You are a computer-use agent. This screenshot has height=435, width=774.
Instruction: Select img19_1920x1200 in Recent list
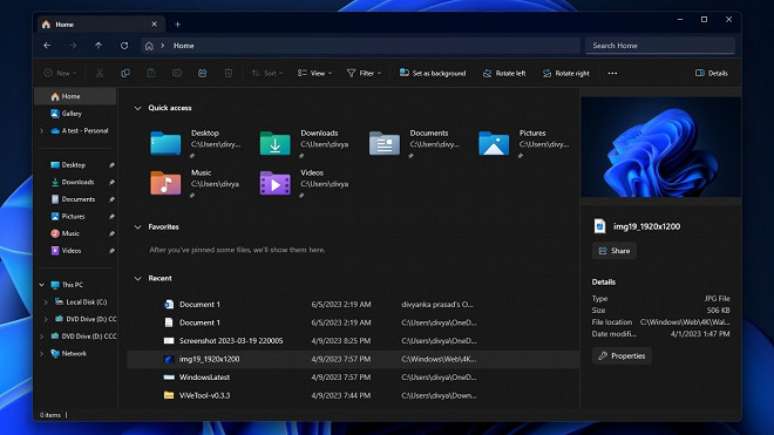353,359
